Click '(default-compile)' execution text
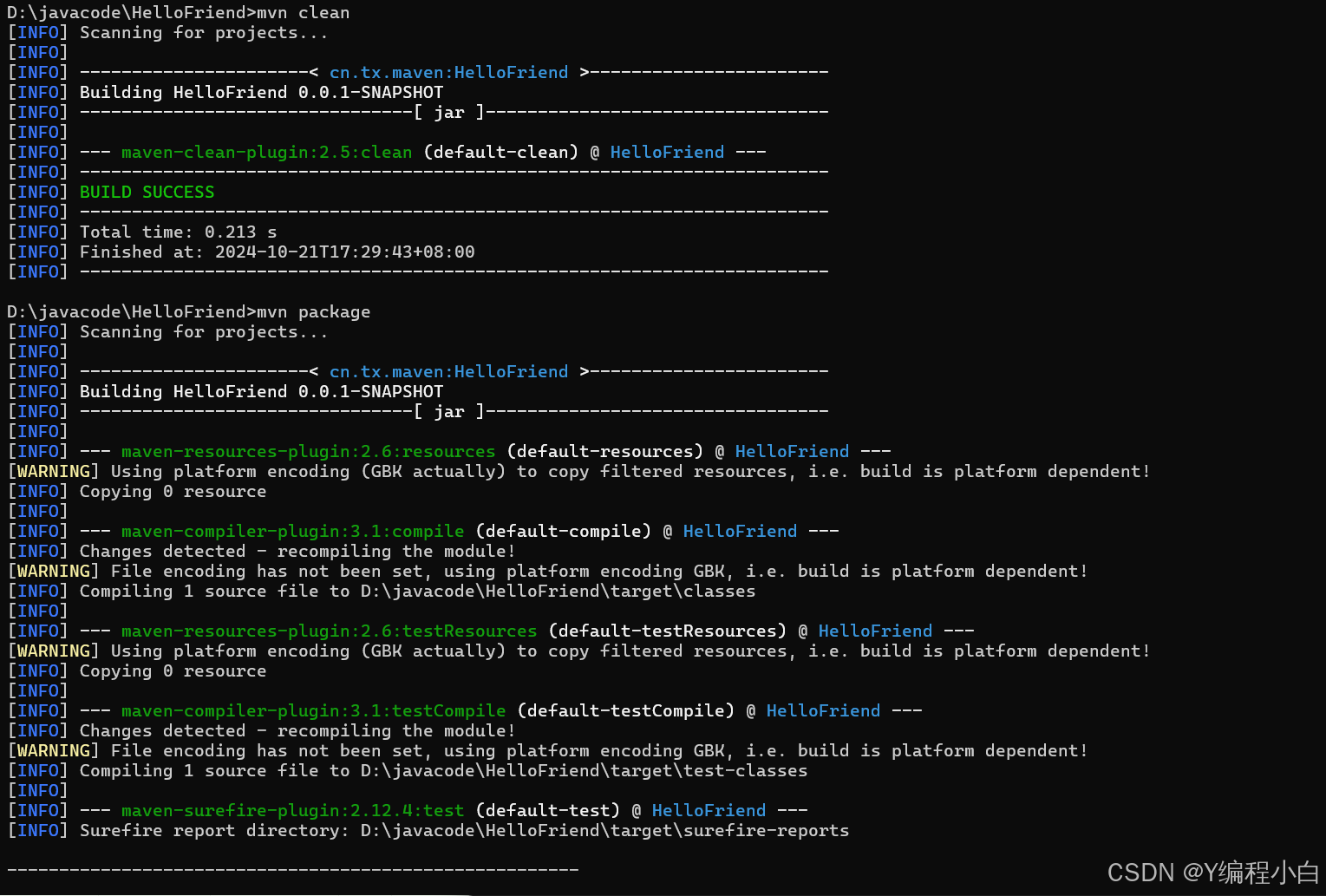 [x=564, y=532]
